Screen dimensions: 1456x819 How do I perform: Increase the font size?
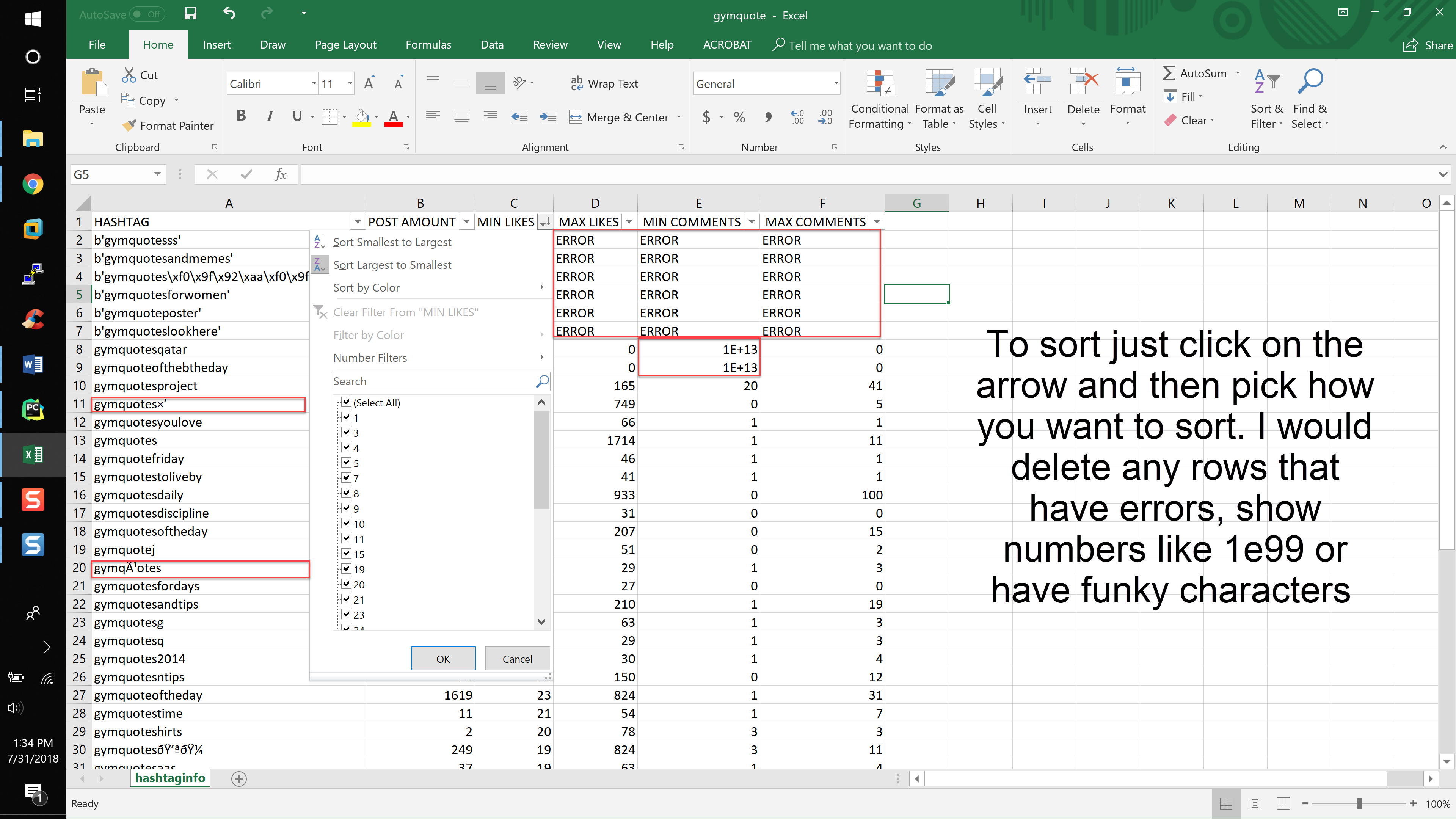pyautogui.click(x=369, y=84)
